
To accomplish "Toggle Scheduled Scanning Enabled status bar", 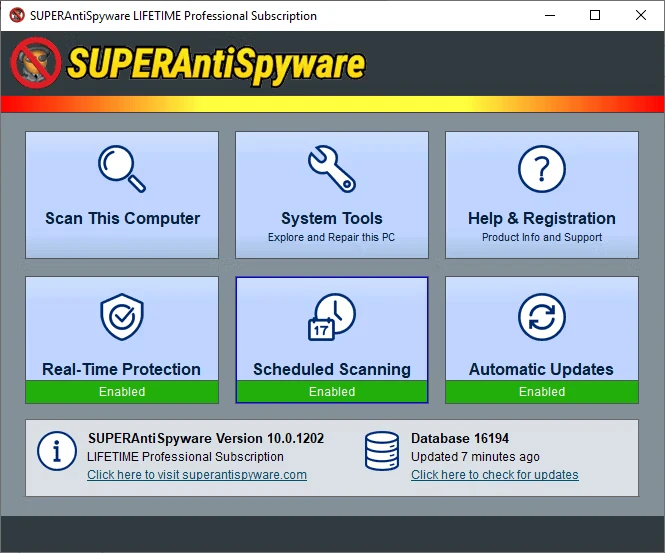I will (x=331, y=392).
